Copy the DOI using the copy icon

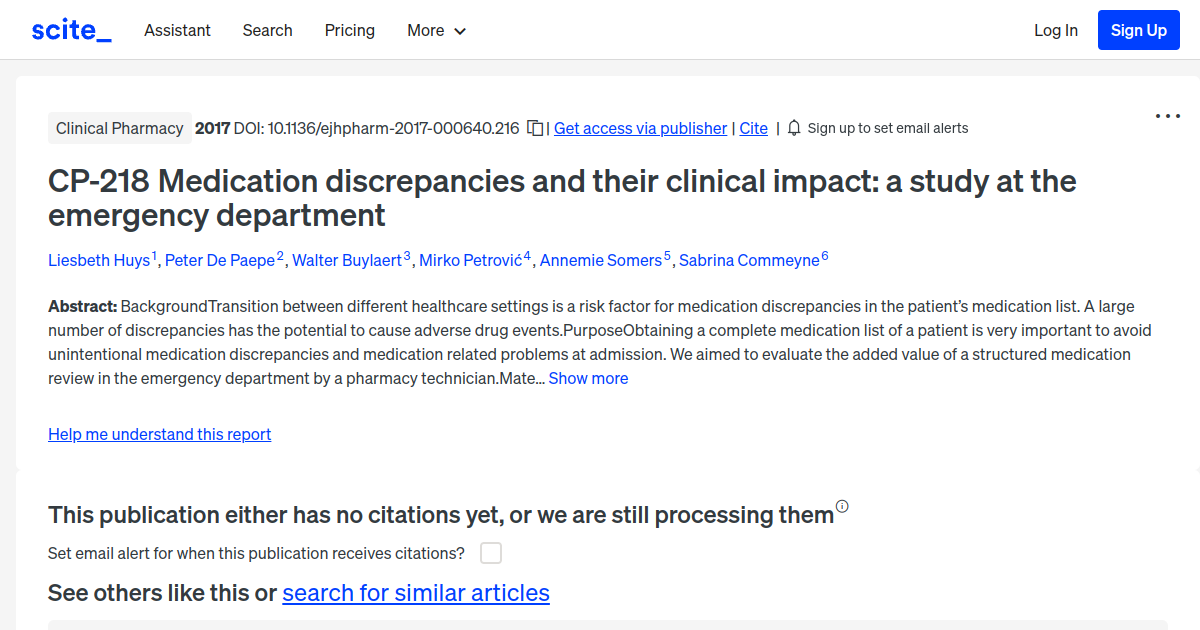pos(535,128)
